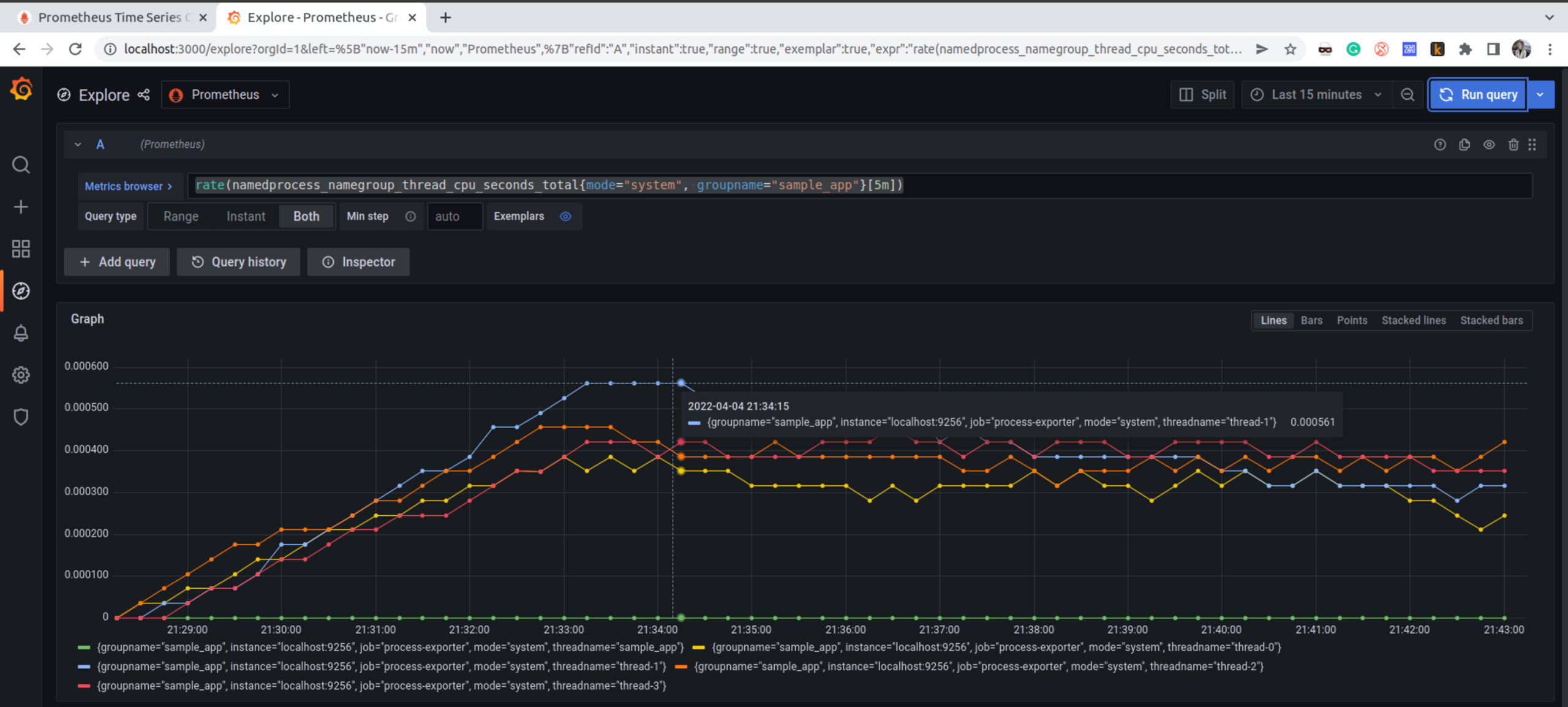Toggle sample_app thread series via green legend swatch
The height and width of the screenshot is (707, 1568).
point(84,648)
